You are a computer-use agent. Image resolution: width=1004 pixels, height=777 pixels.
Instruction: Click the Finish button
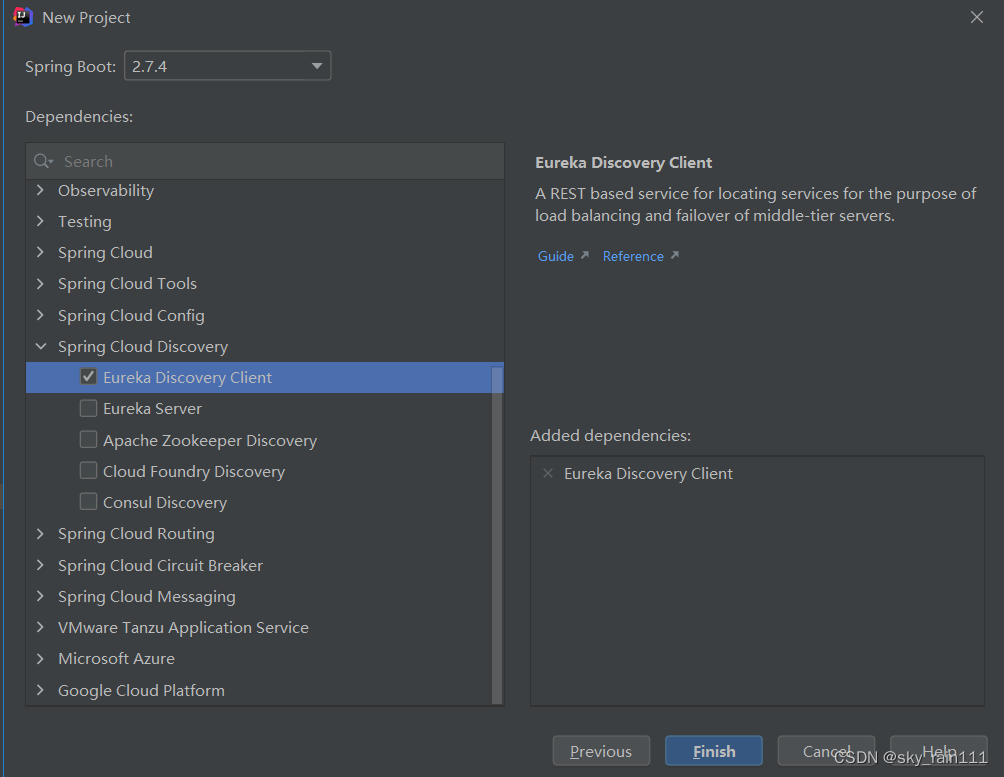pos(713,750)
